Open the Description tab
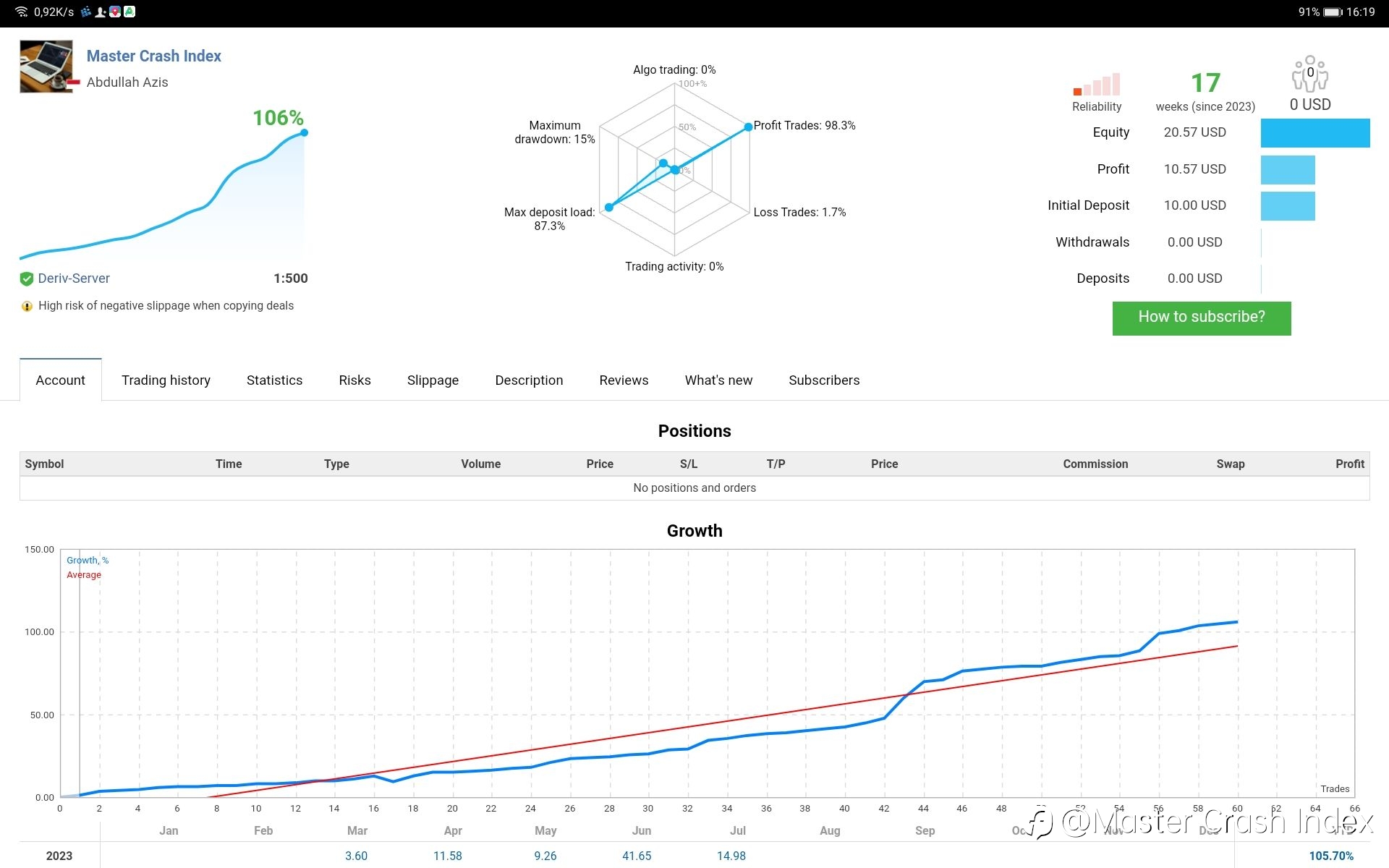 point(529,380)
